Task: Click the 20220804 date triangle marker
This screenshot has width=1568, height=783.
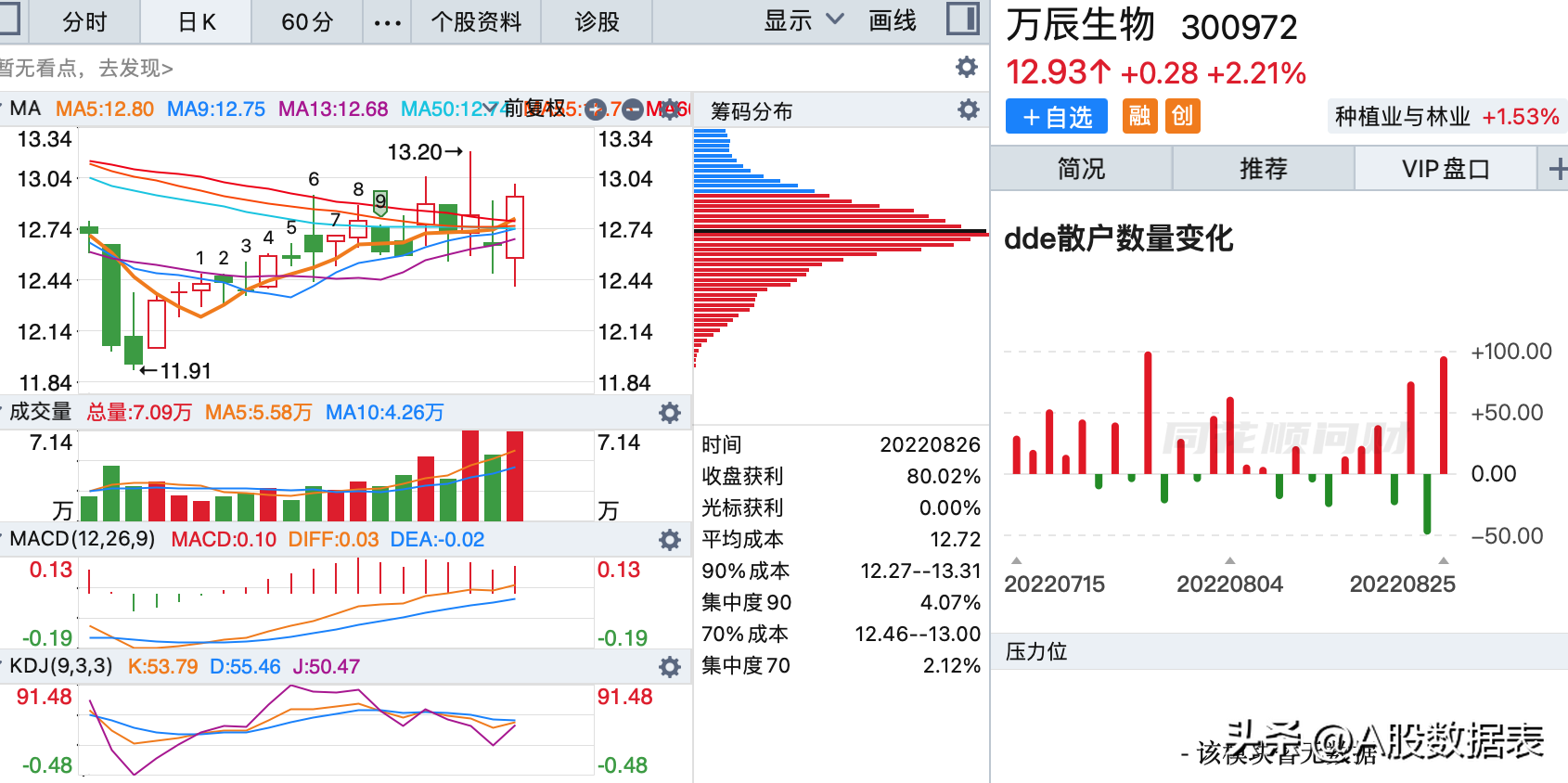Action: coord(1230,560)
